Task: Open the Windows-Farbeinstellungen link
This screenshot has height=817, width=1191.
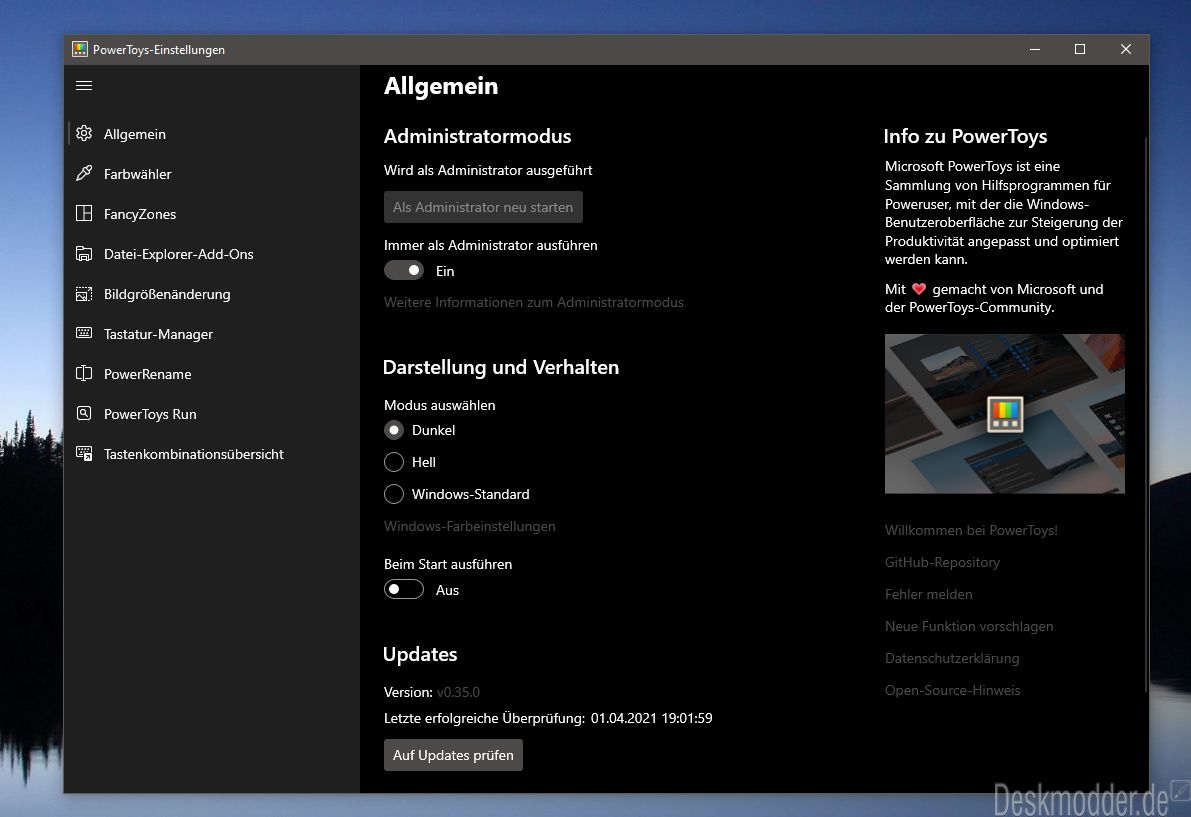Action: tap(469, 526)
